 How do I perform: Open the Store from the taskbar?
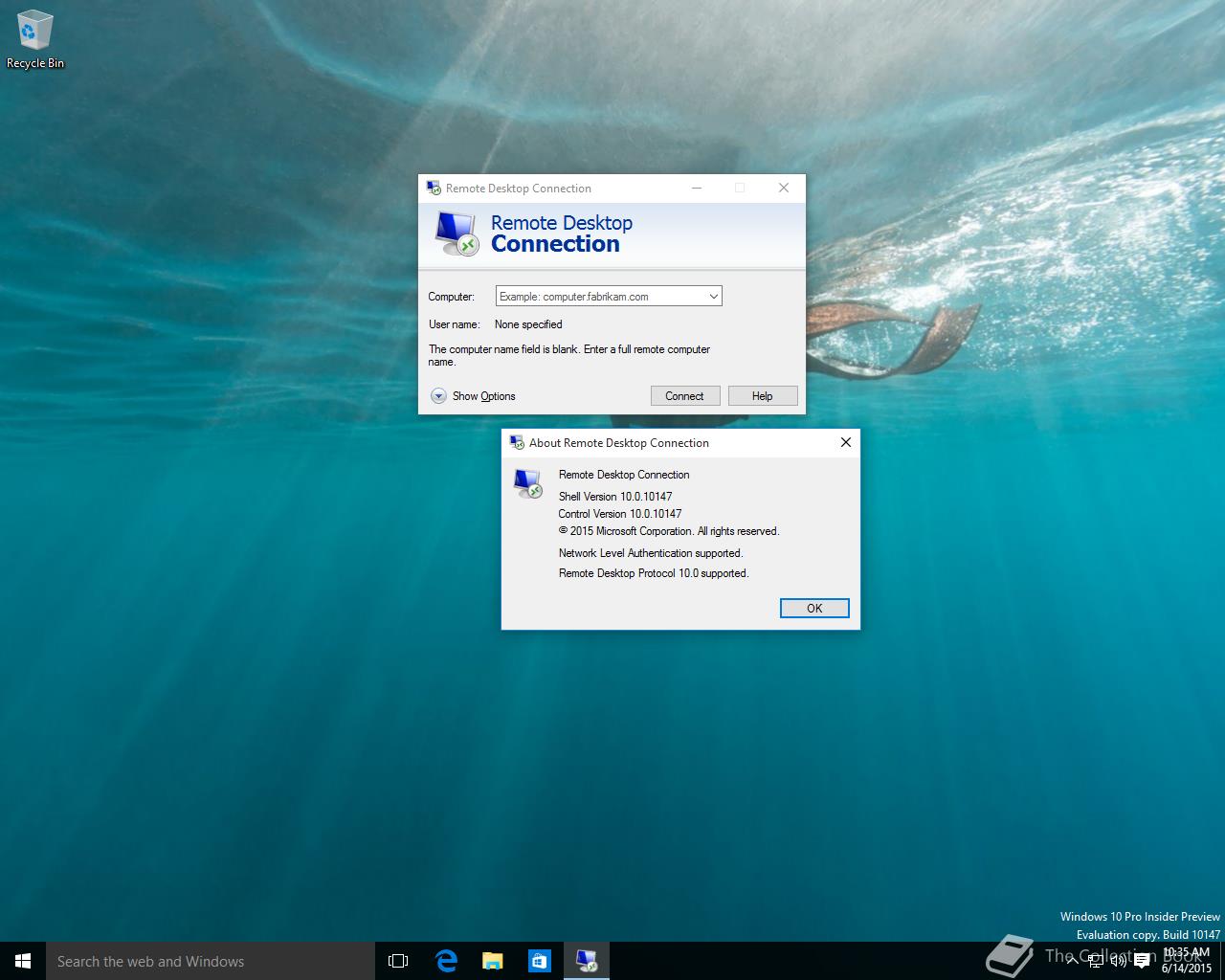[x=539, y=961]
